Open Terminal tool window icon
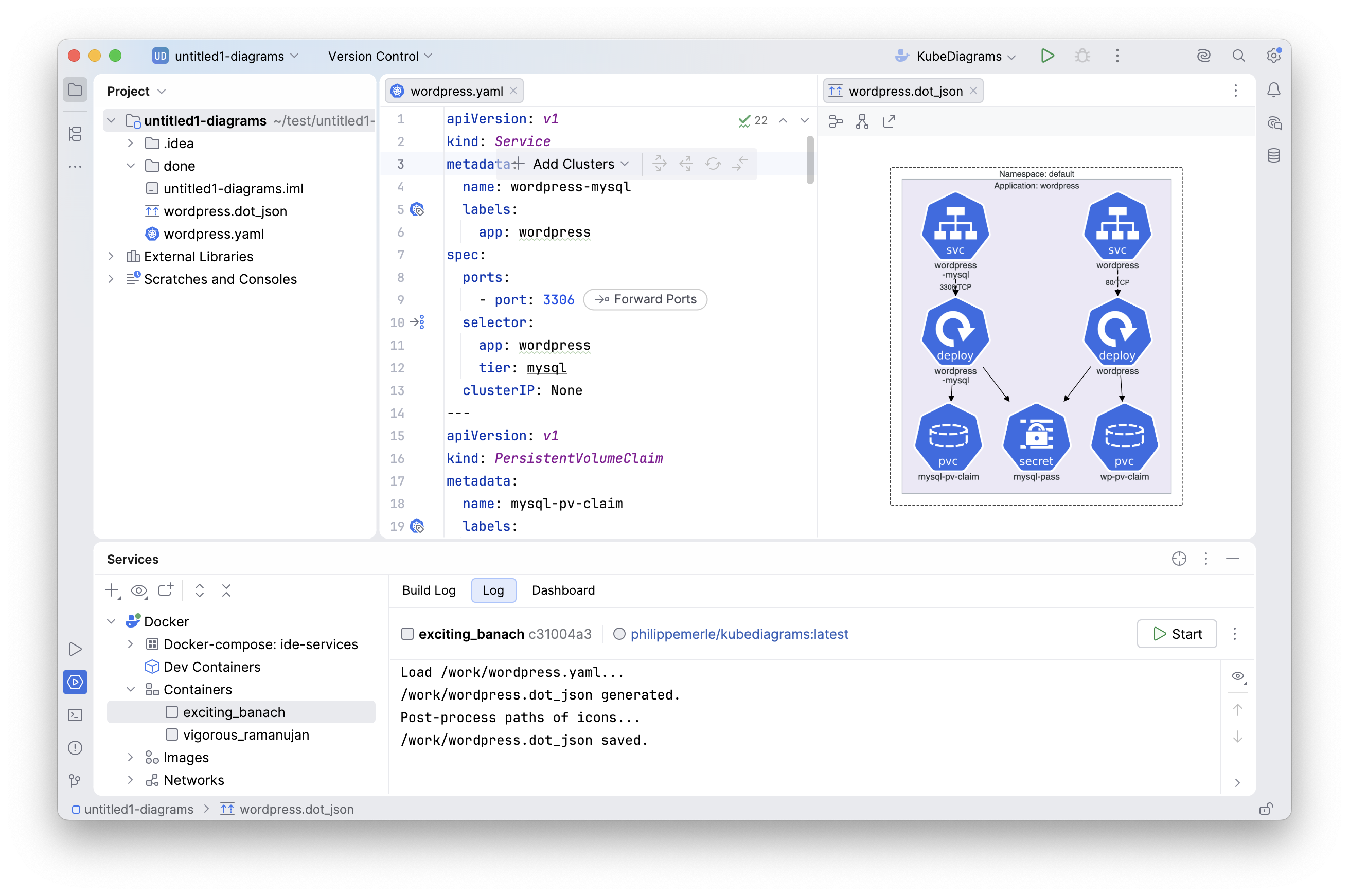Screen dimensions: 1349x896 75,715
